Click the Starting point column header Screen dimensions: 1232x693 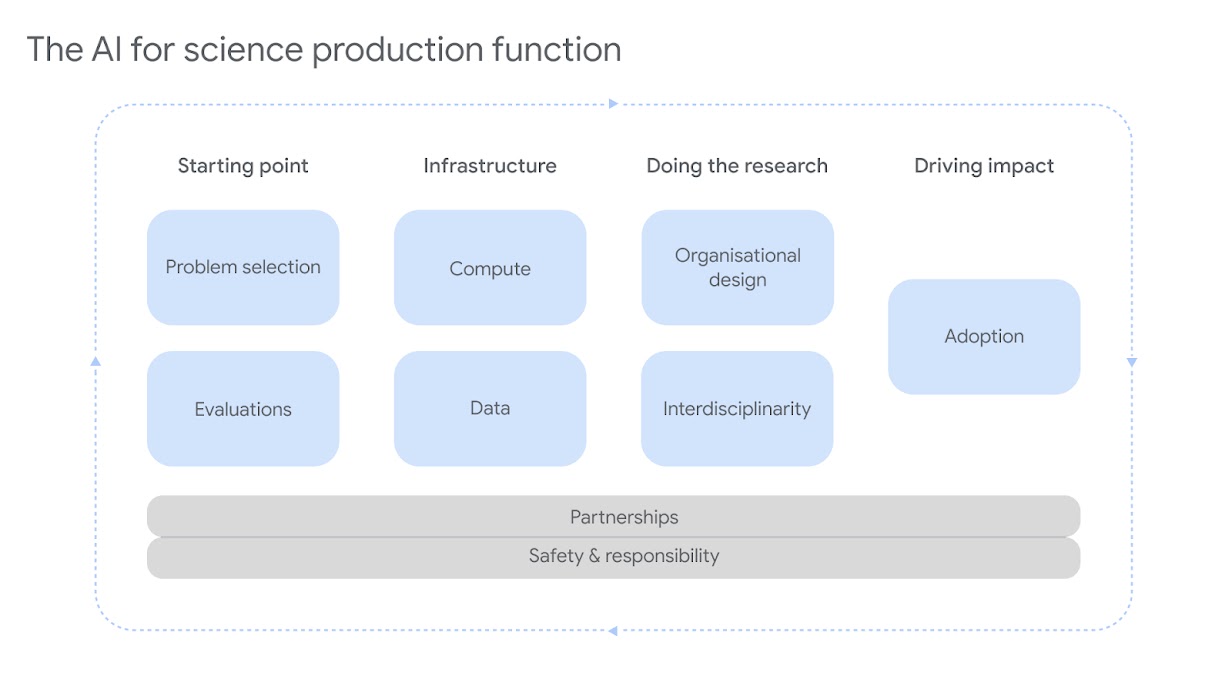(x=243, y=165)
